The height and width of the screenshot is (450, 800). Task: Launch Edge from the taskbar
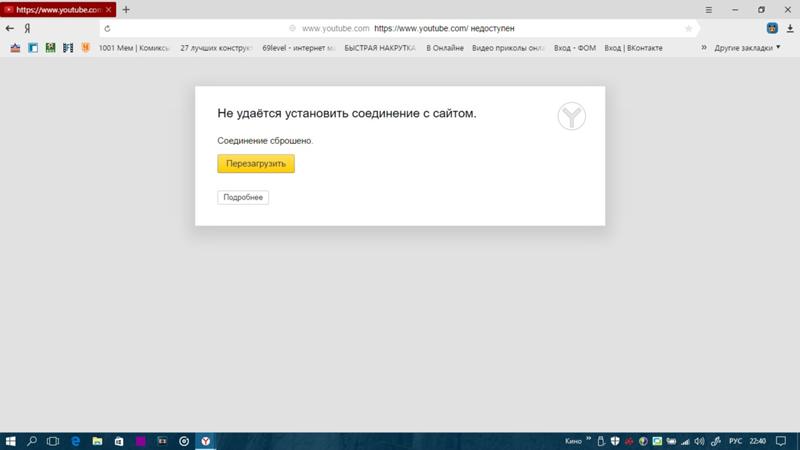click(x=76, y=441)
